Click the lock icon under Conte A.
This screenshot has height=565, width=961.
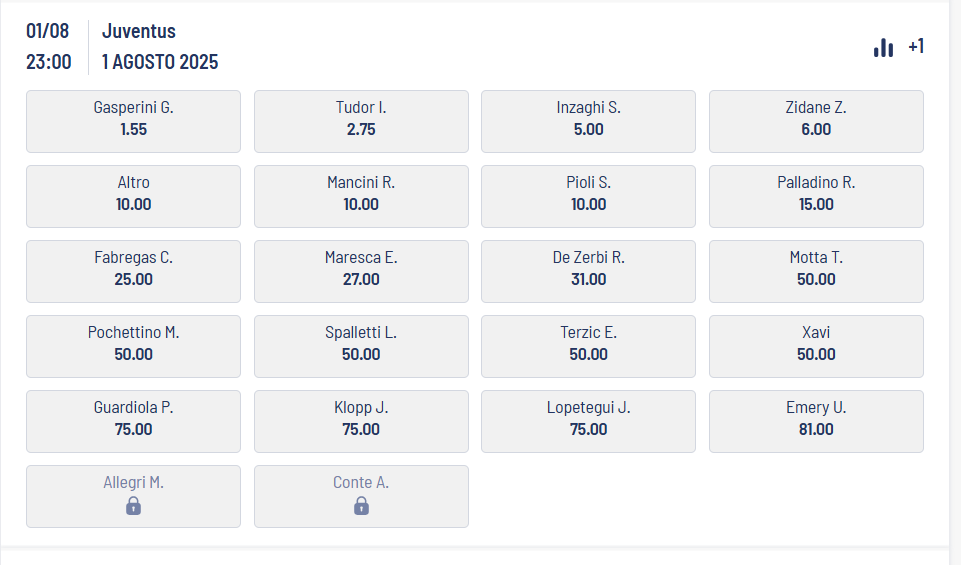click(361, 506)
